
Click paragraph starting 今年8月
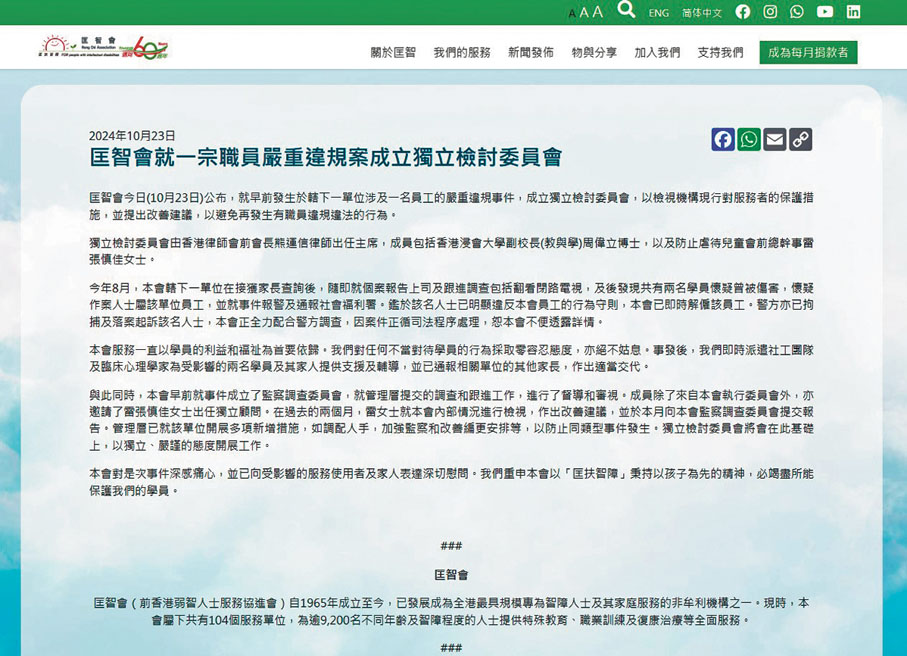[451, 305]
